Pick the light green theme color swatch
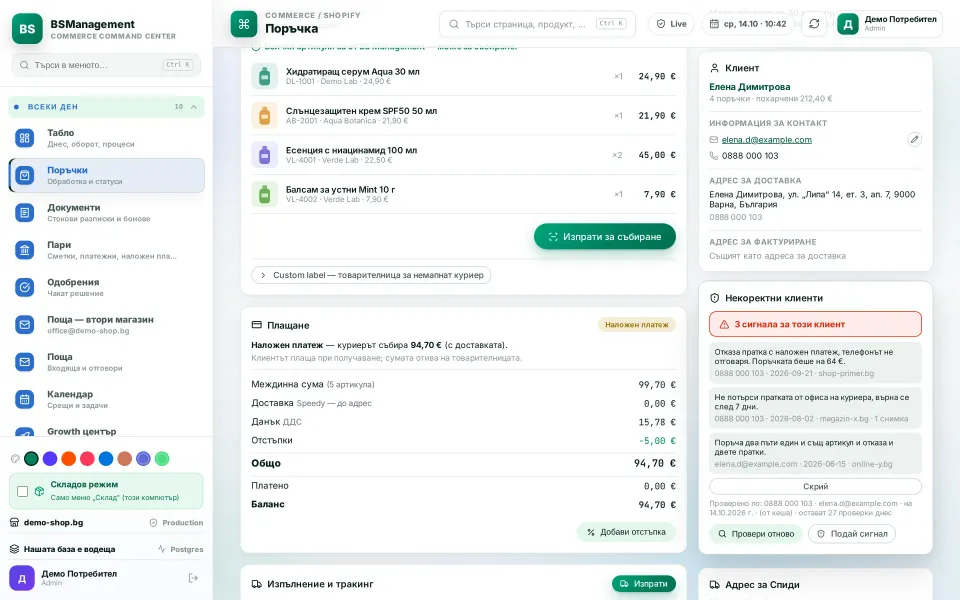The width and height of the screenshot is (960, 600). coord(162,459)
